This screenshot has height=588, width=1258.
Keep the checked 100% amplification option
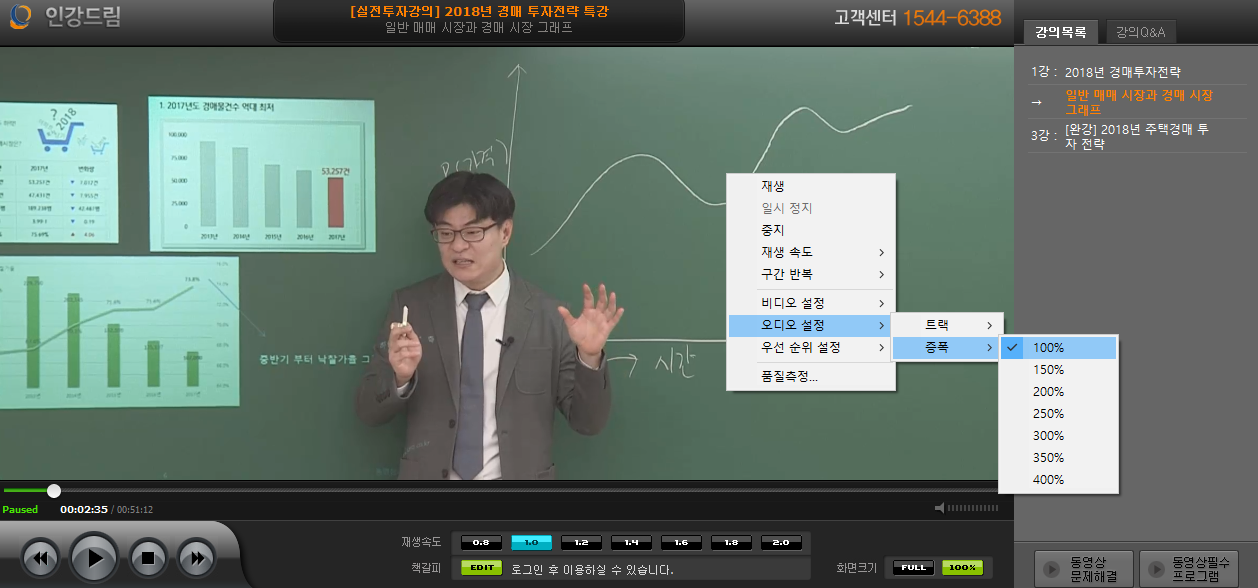[x=1058, y=348]
